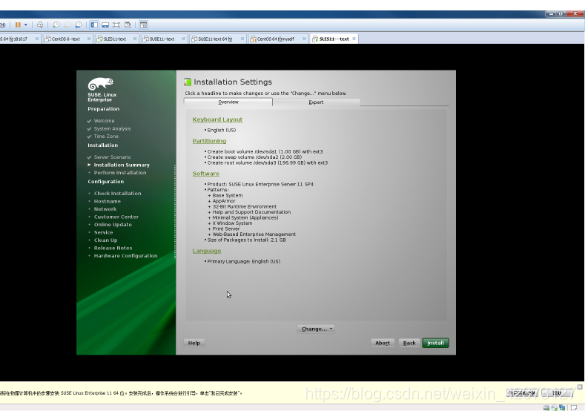This screenshot has height=412, width=586.
Task: Click the green Install button
Action: tap(435, 343)
